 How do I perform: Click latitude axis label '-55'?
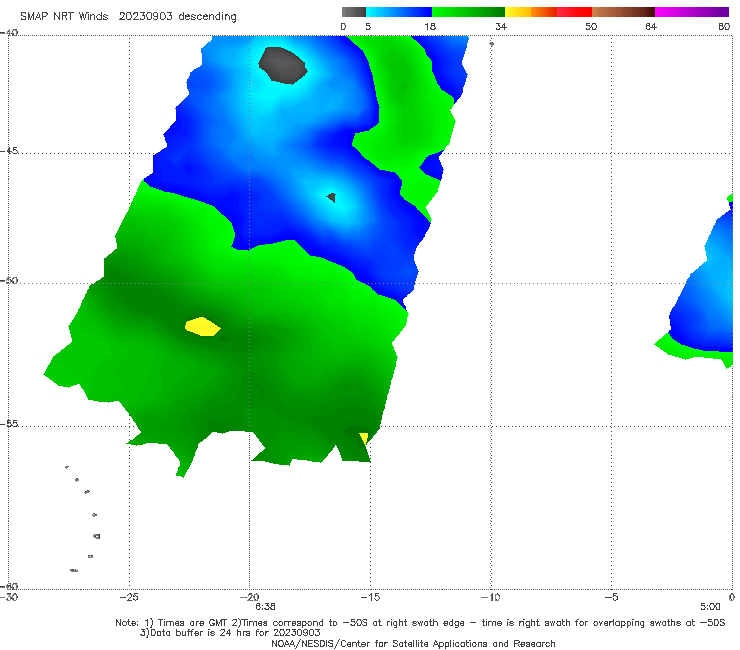tap(9, 424)
